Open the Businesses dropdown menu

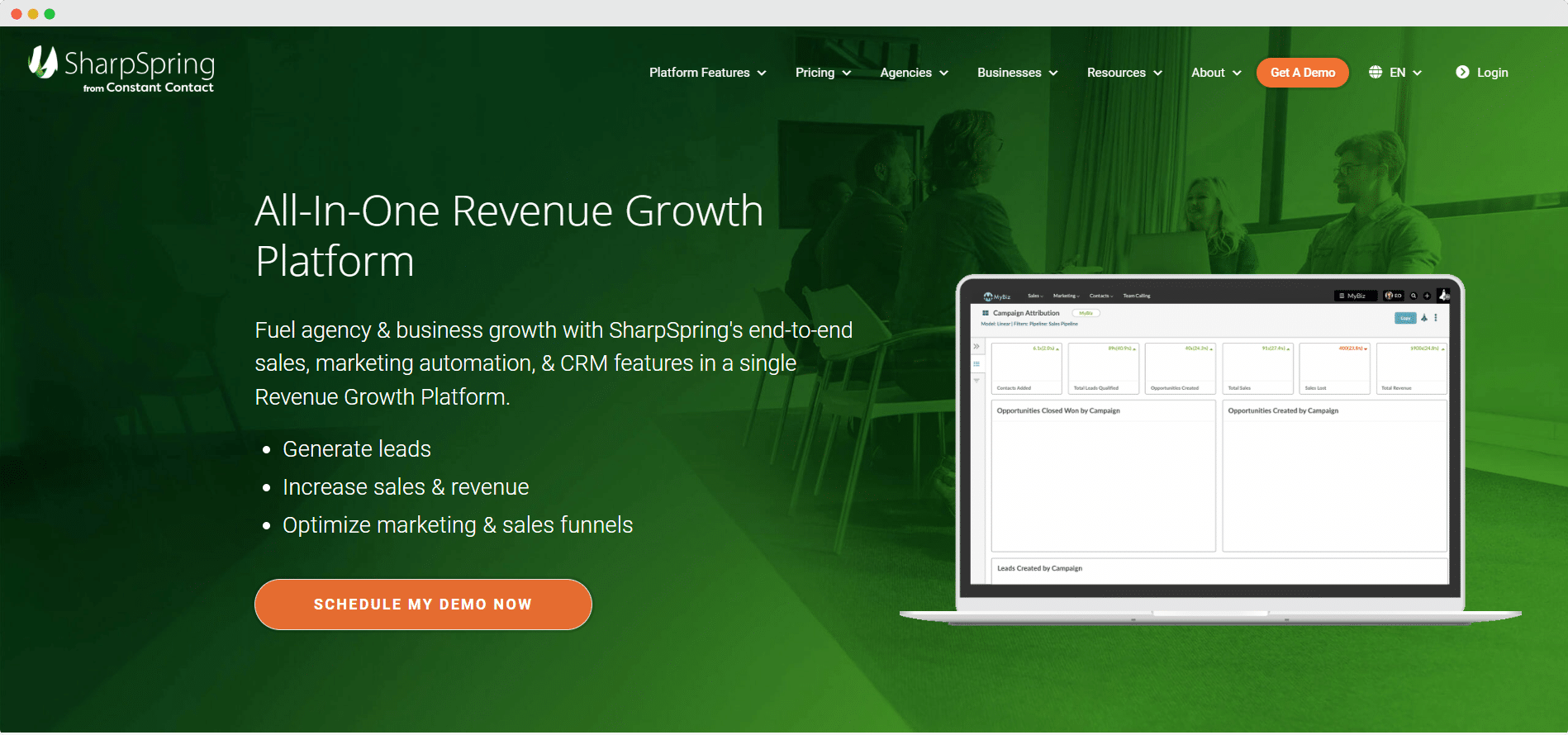point(1017,73)
